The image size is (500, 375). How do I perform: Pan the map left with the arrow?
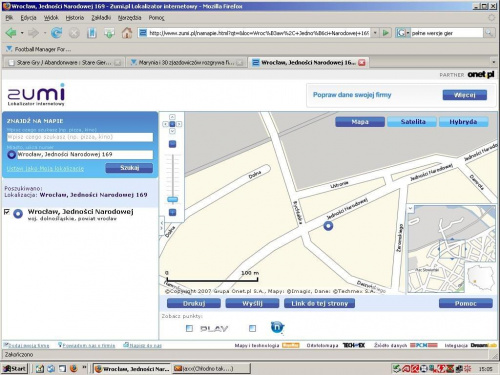click(165, 124)
